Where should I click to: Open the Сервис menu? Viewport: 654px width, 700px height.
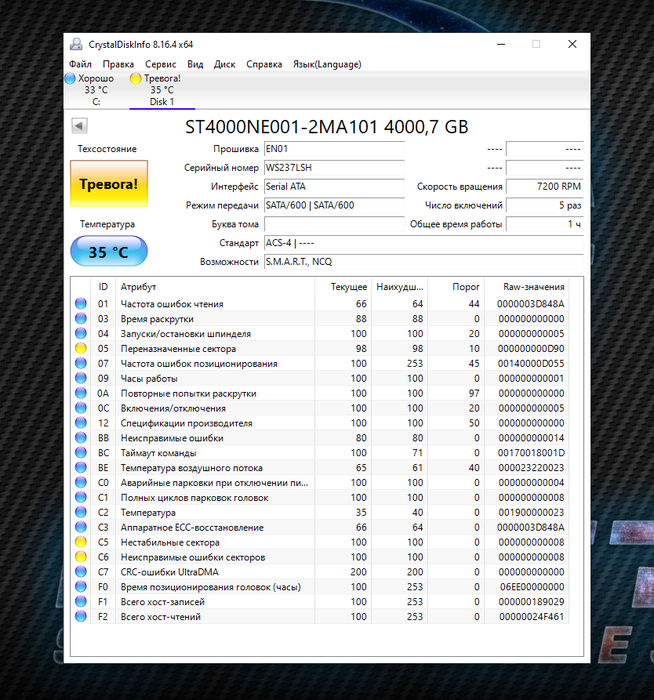point(160,64)
